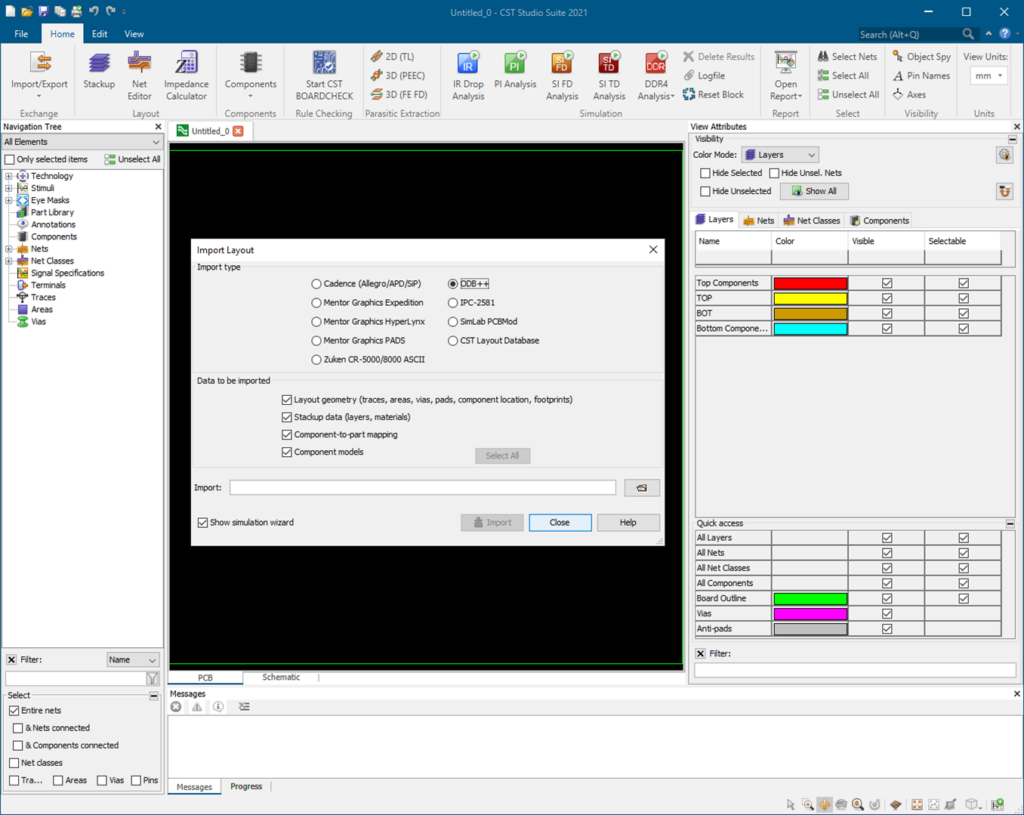Viewport: 1024px width, 815px height.
Task: Open the Impedance Calculator tool
Action: click(x=187, y=75)
